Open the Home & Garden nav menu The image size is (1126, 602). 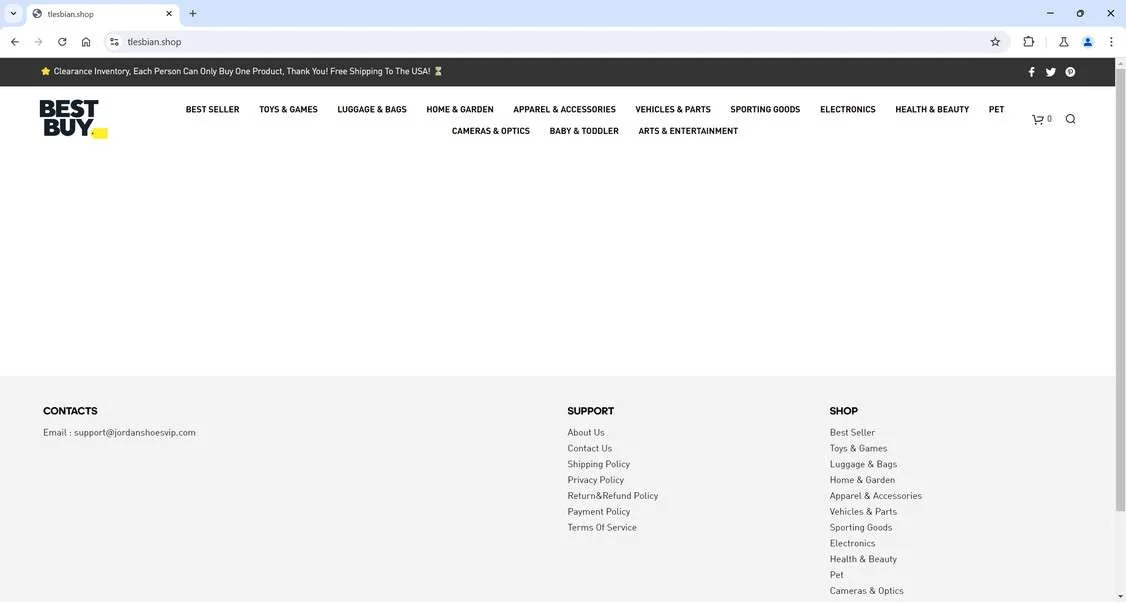[x=460, y=109]
